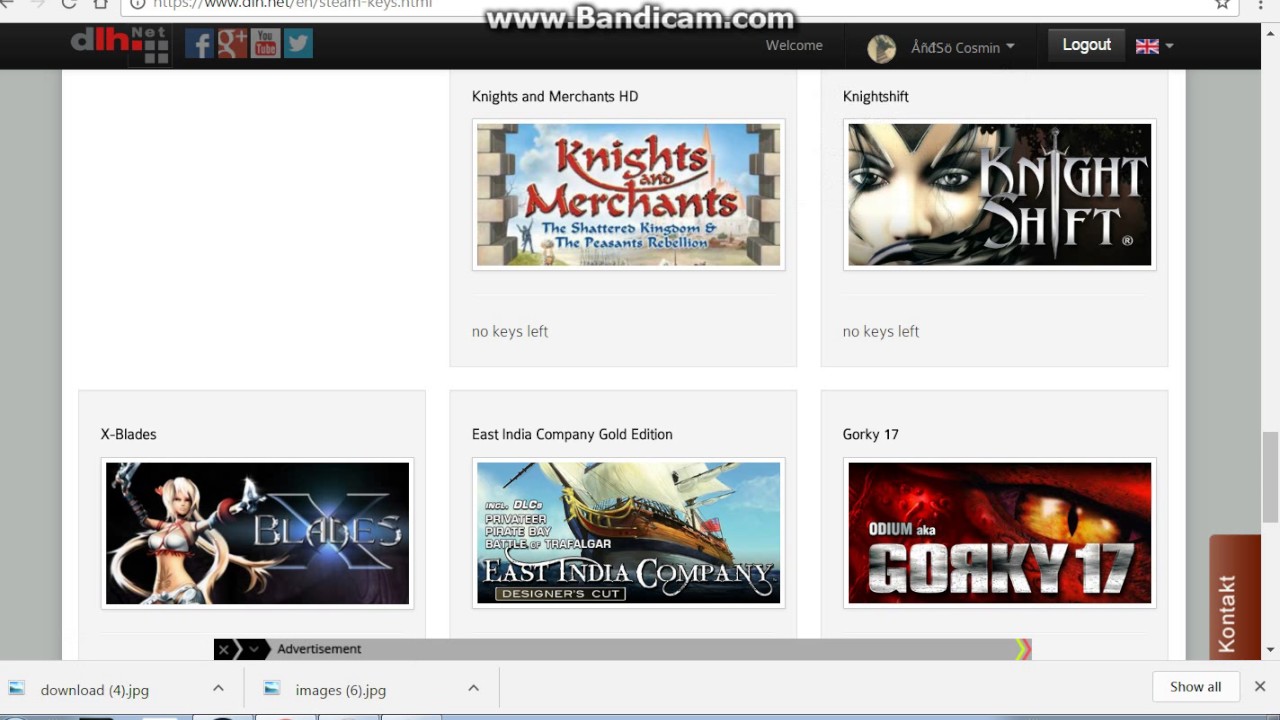Open the Chrome three-dot menu
This screenshot has width=1280, height=720.
point(1261,4)
